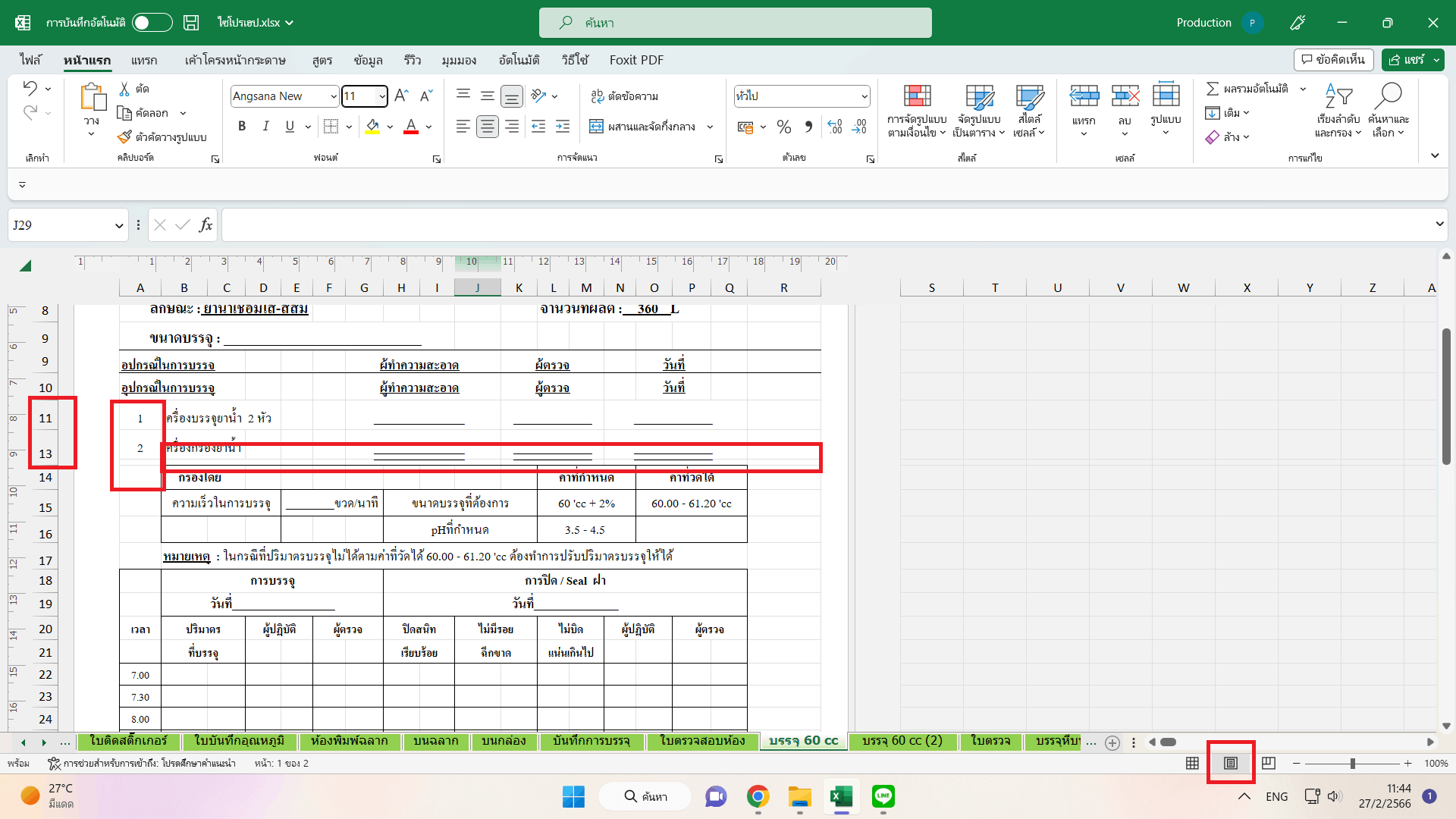
Task: Switch to sheet tab ใบตรวจ
Action: (x=990, y=741)
